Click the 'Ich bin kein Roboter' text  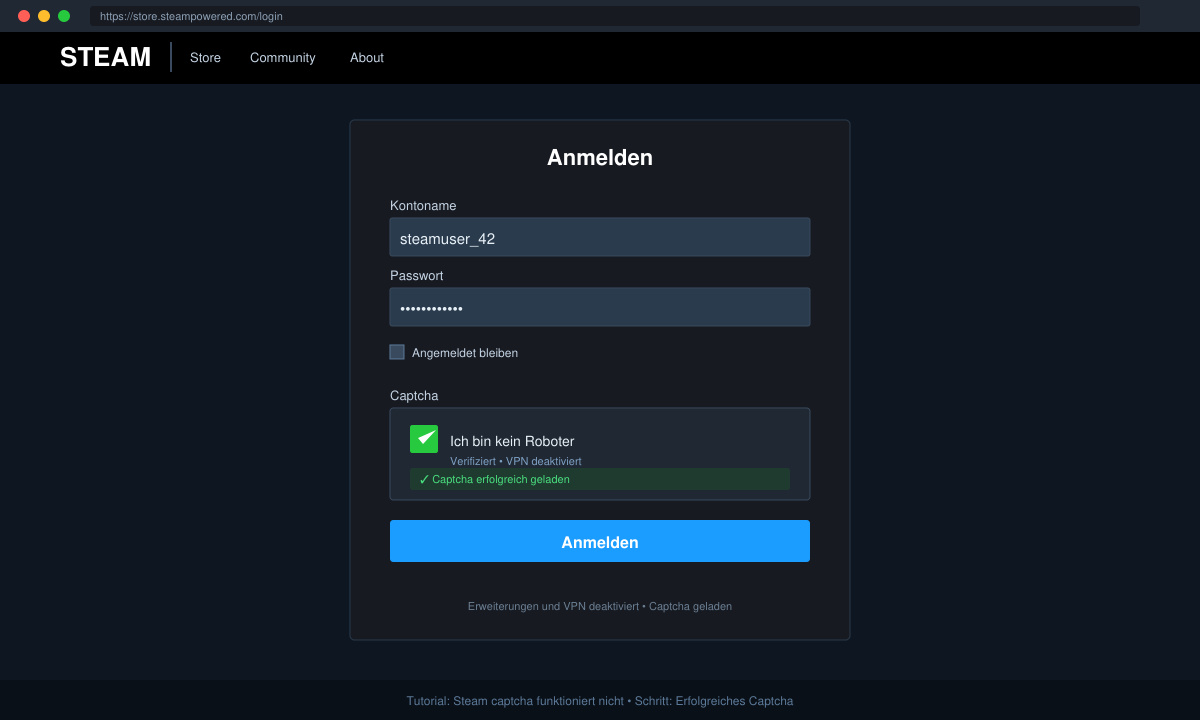512,441
